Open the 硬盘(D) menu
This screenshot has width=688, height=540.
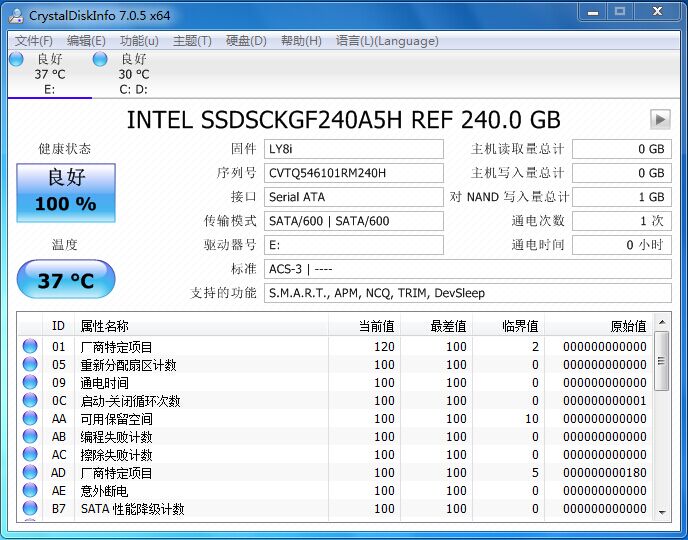coord(246,41)
